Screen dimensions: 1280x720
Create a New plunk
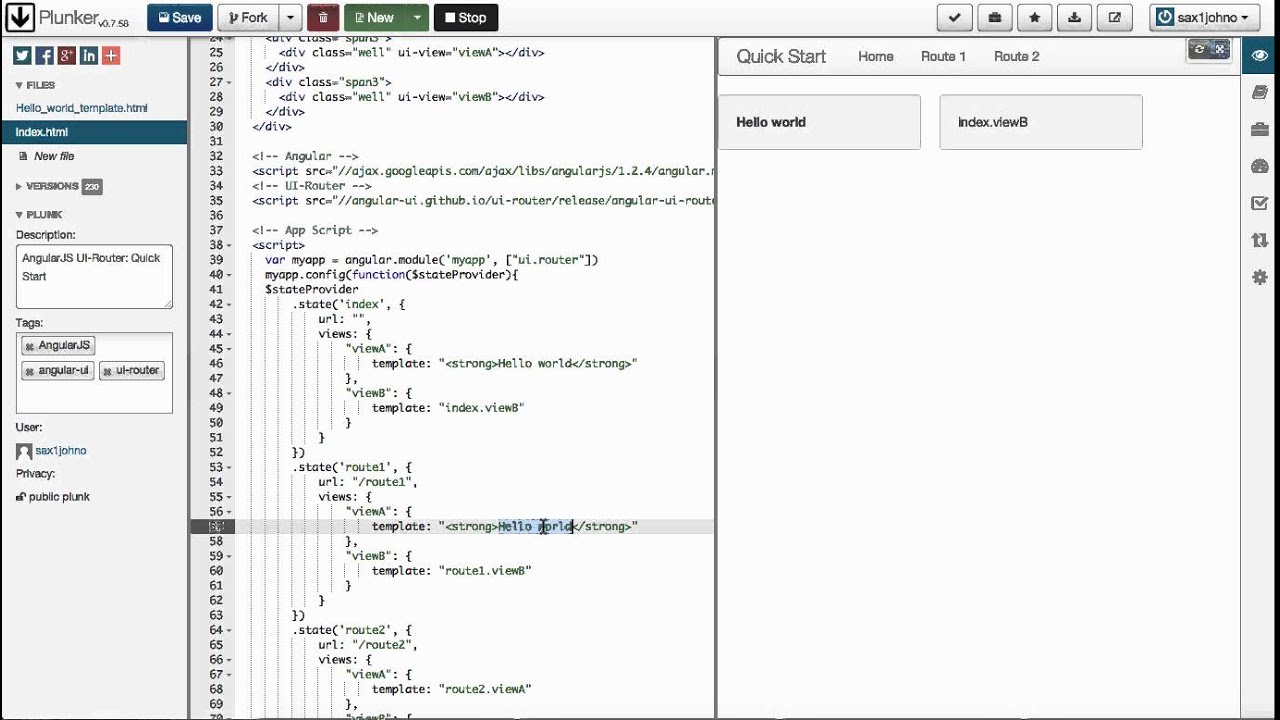coord(374,17)
